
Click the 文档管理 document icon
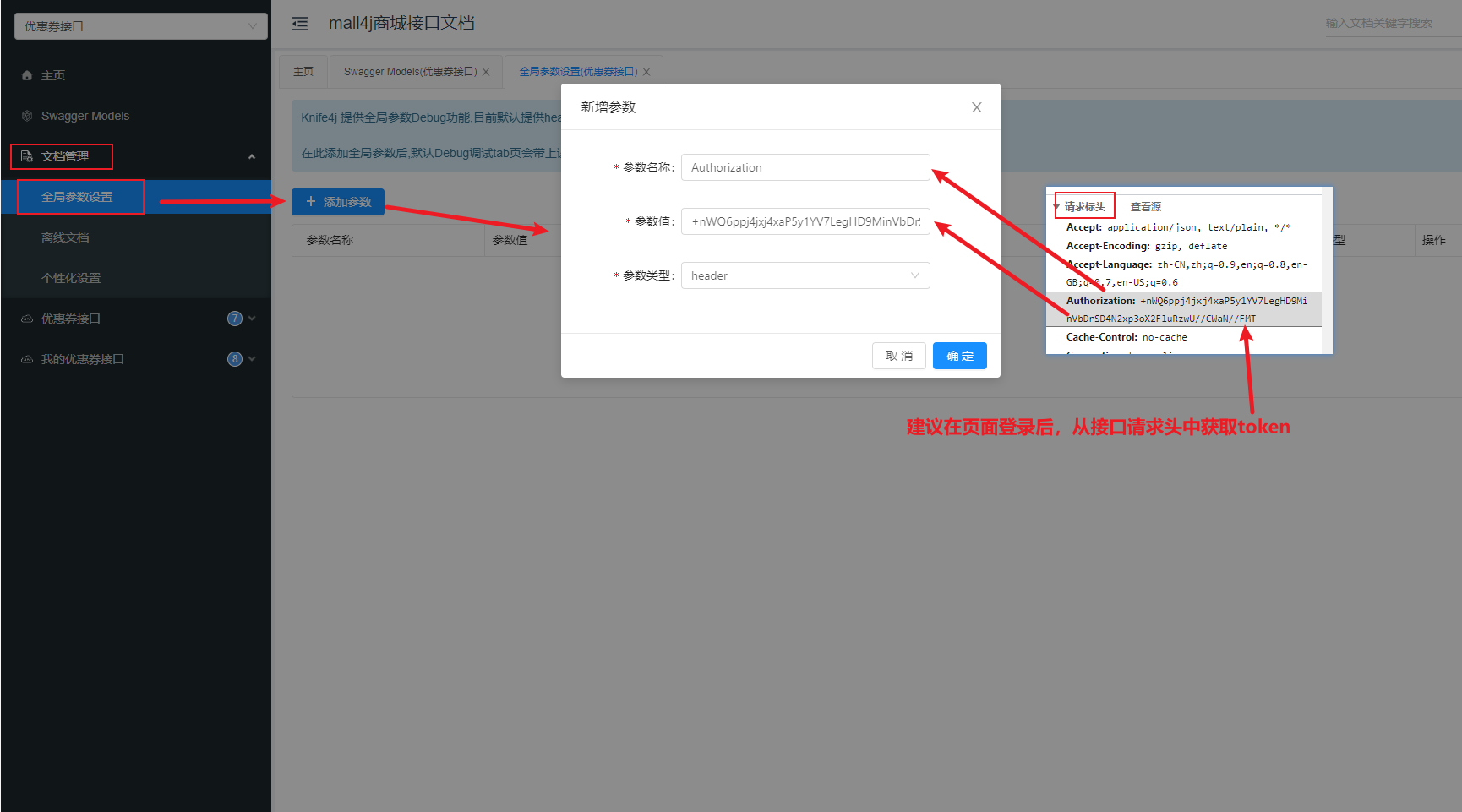tap(27, 156)
